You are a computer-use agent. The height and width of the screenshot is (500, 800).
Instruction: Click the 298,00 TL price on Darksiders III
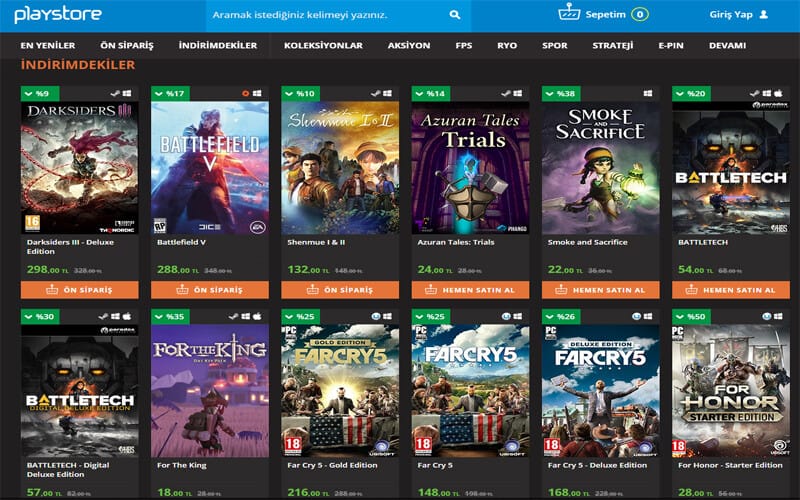coord(47,269)
